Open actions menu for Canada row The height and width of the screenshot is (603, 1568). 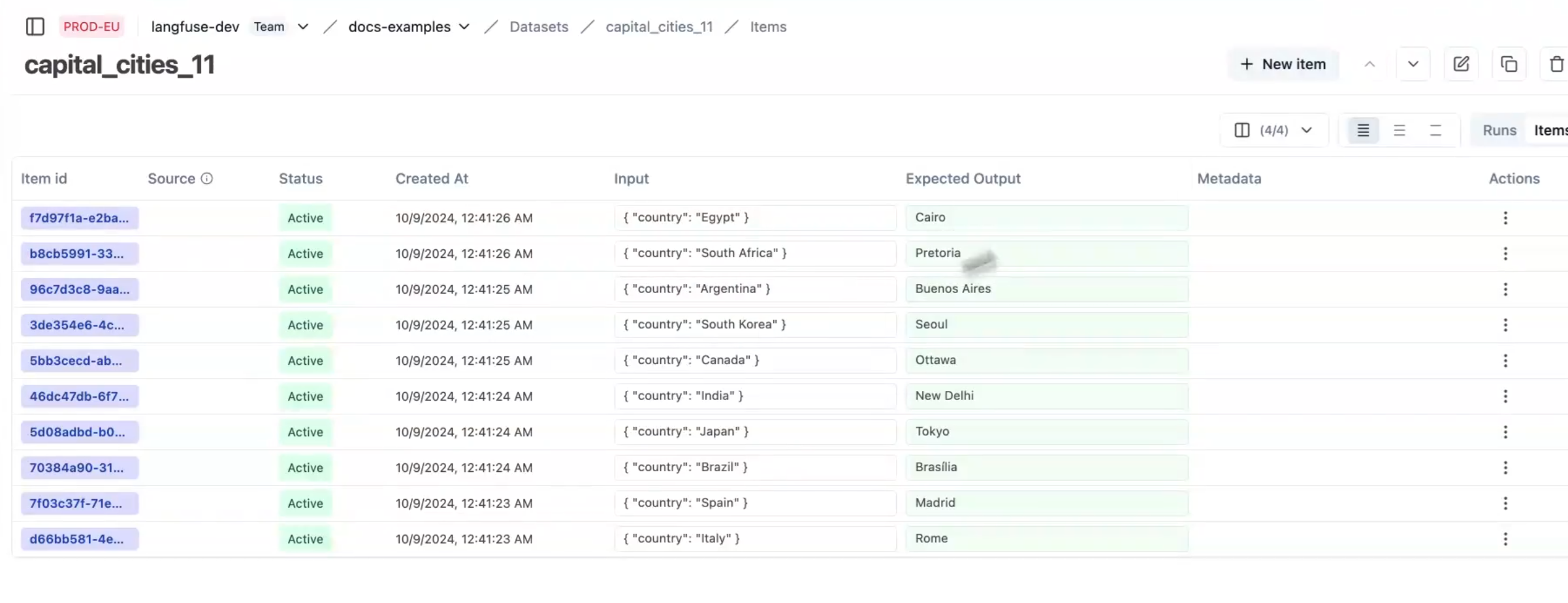coord(1505,361)
